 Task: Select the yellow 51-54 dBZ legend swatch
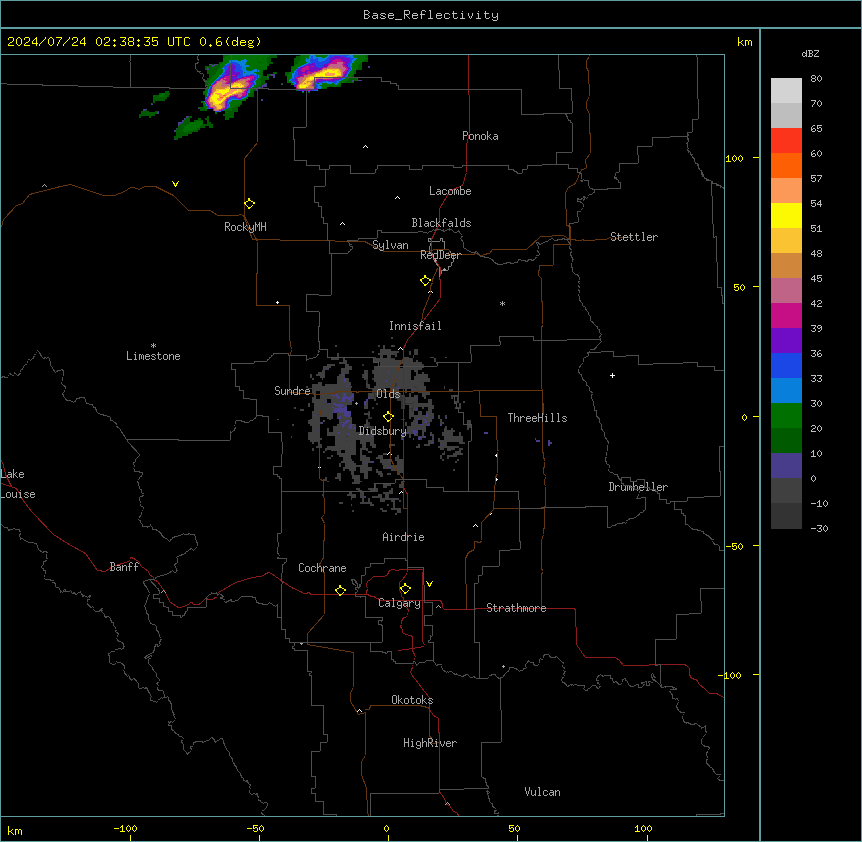click(x=786, y=215)
